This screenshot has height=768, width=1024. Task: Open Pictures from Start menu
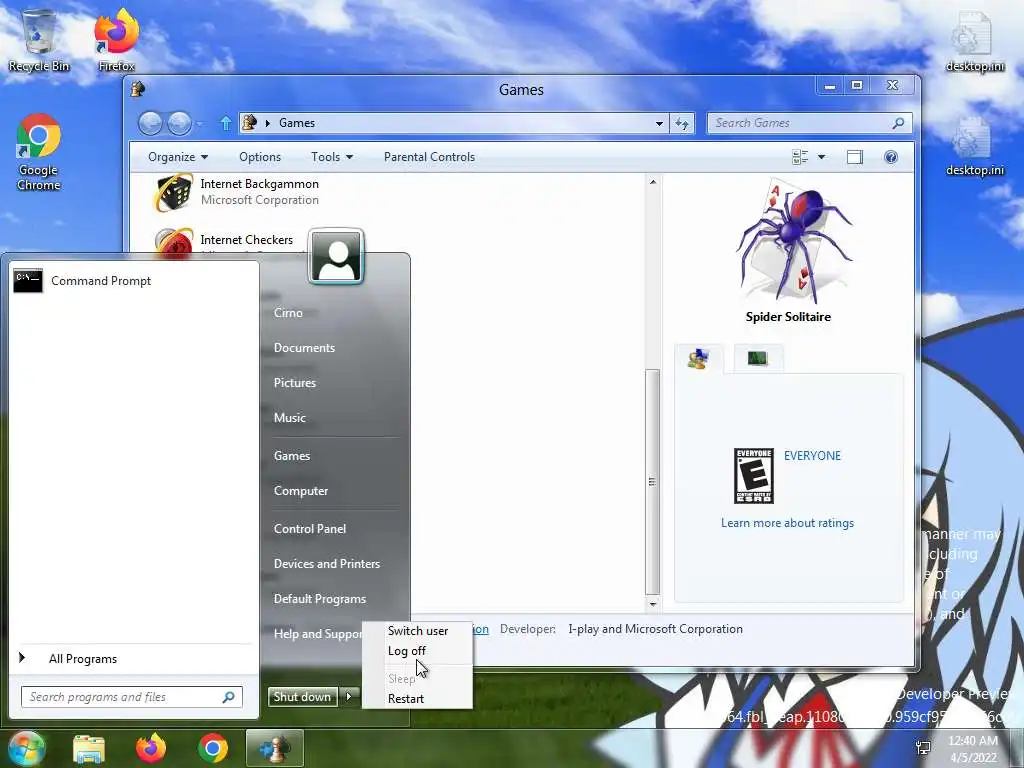pyautogui.click(x=295, y=383)
